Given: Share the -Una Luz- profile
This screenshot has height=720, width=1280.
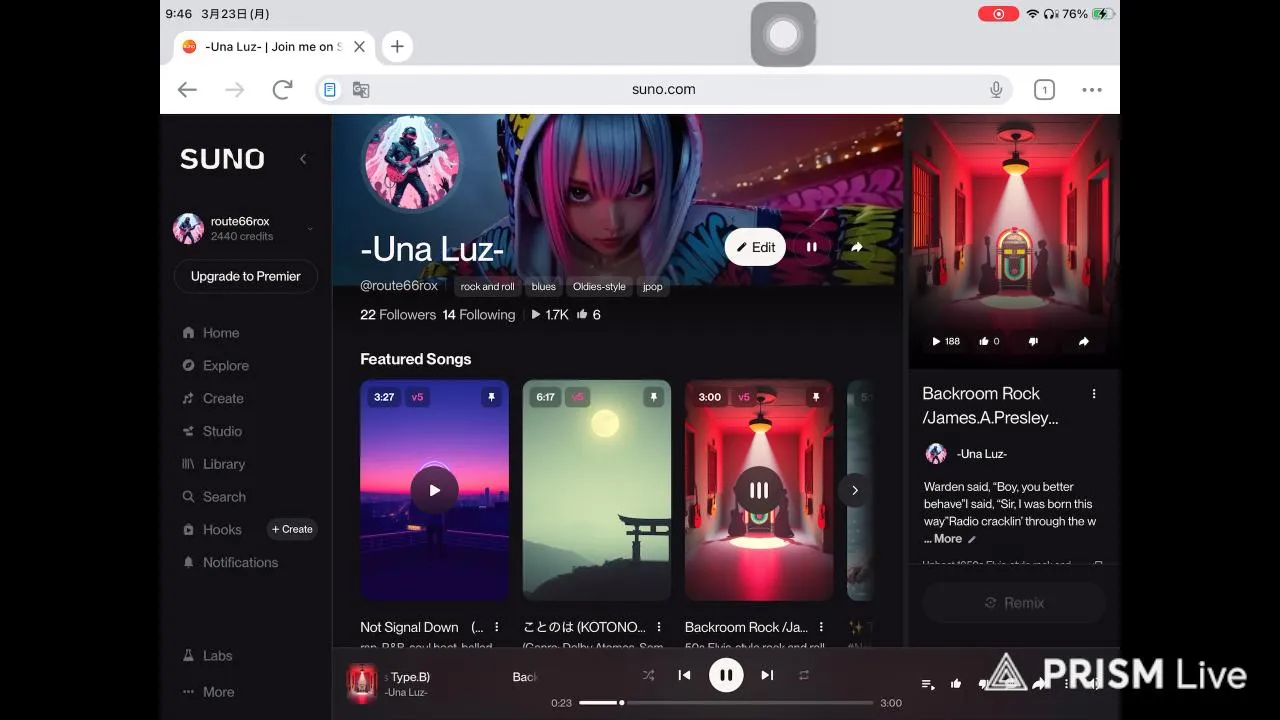Looking at the screenshot, I should 856,247.
